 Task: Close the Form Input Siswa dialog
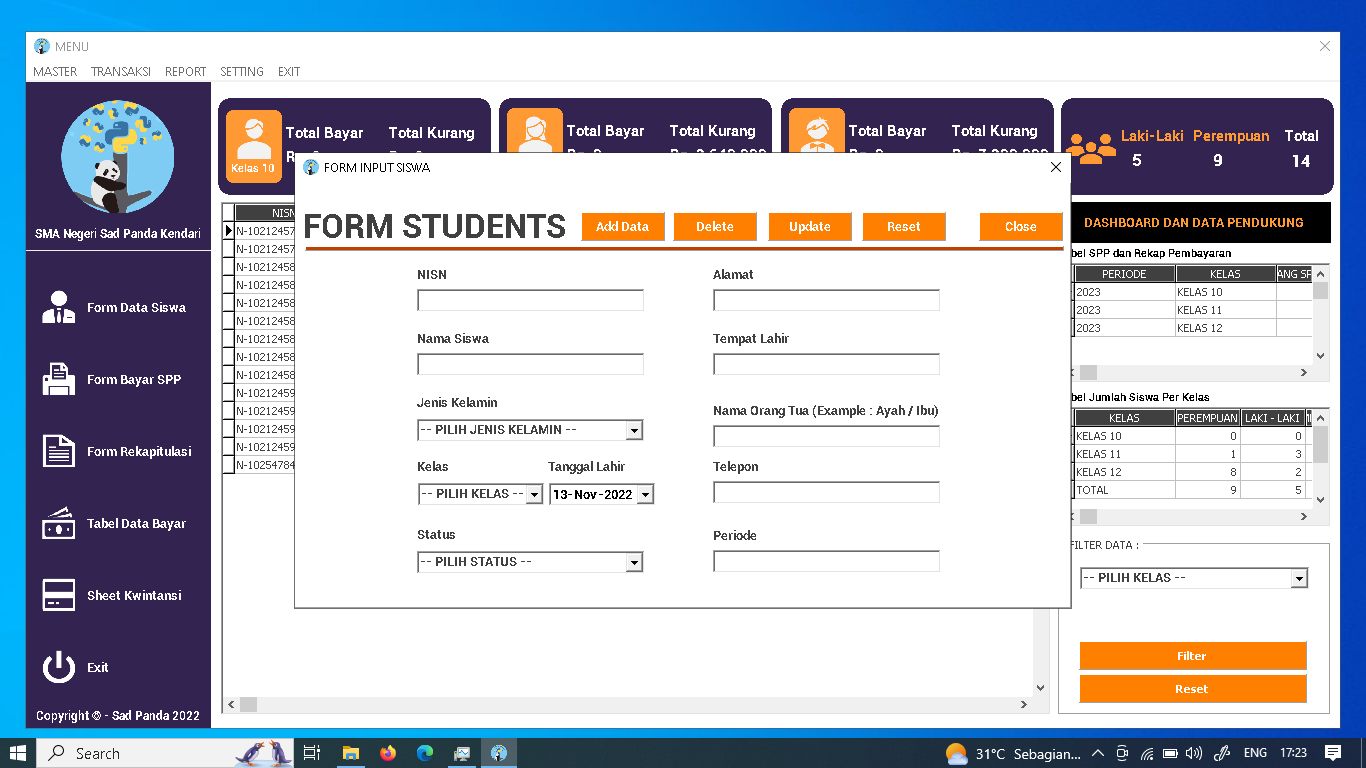click(1056, 167)
